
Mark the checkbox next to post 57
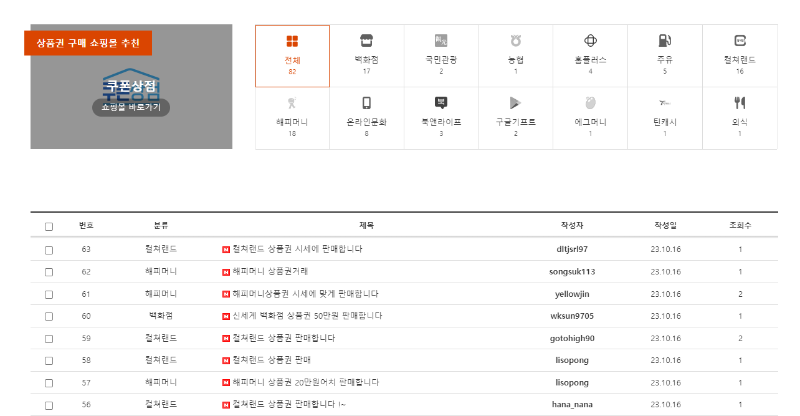click(49, 383)
